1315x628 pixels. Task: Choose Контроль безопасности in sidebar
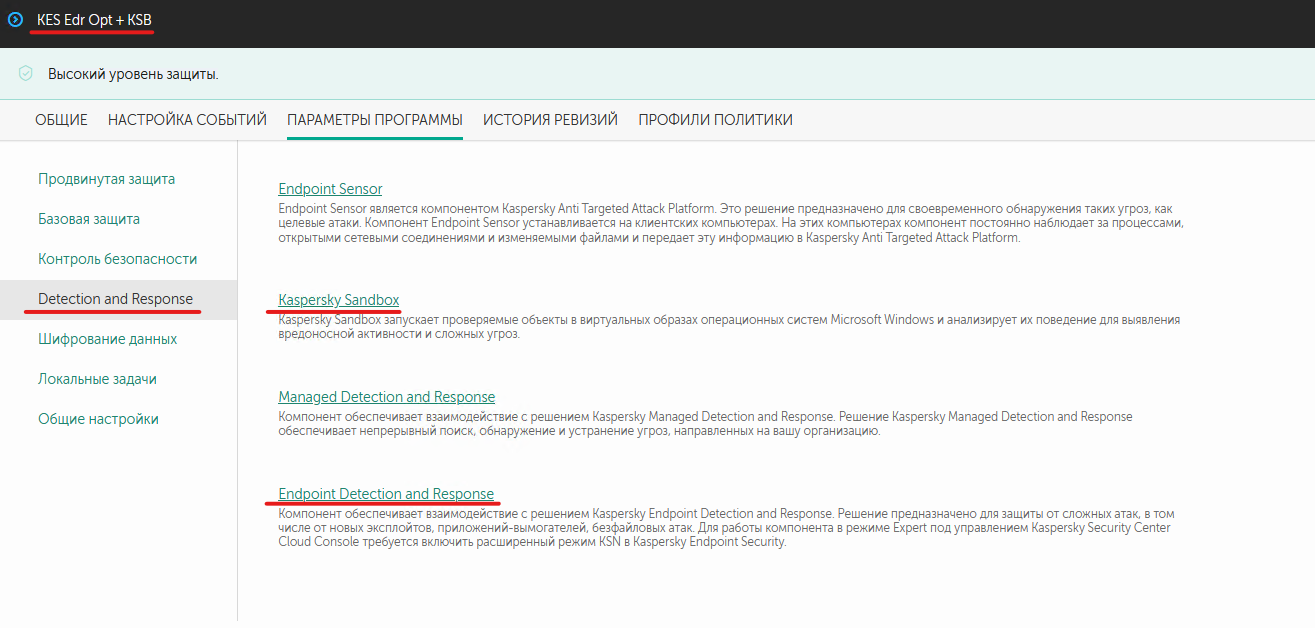coord(118,259)
